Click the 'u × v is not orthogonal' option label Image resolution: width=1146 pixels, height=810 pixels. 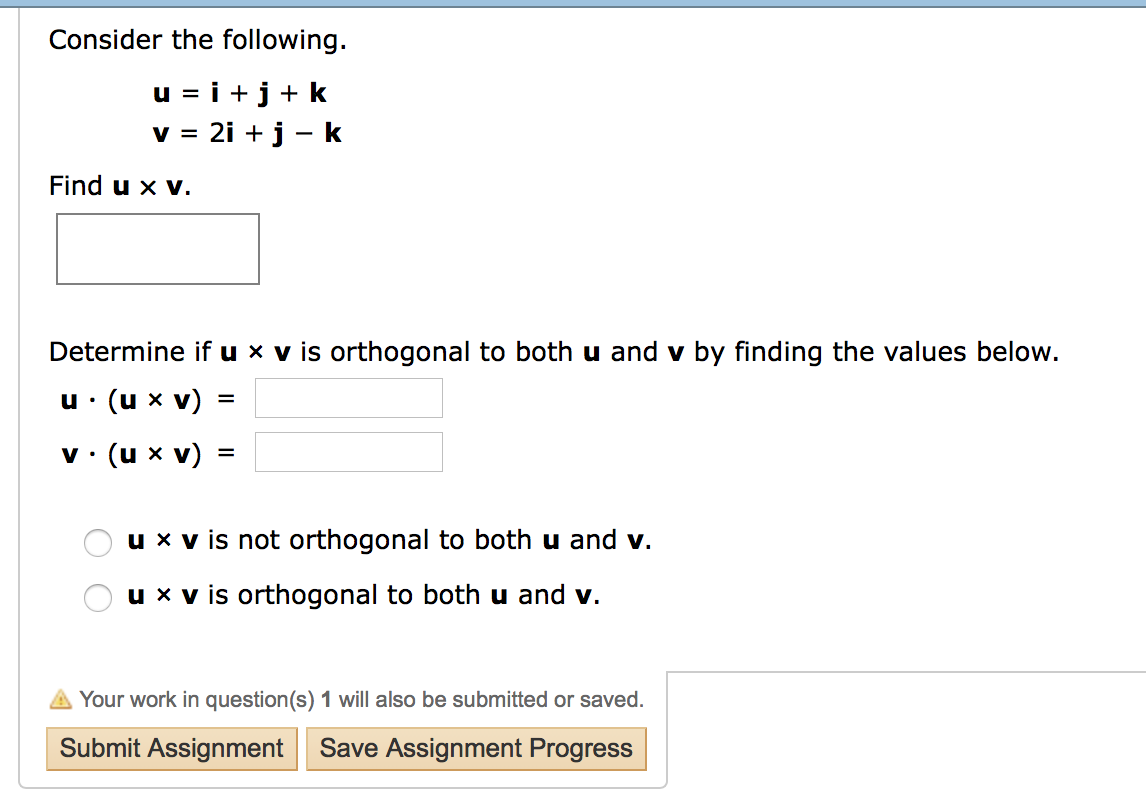pos(390,541)
